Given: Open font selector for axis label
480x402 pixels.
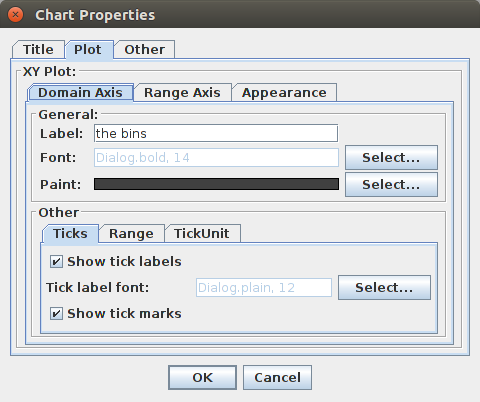Looking at the screenshot, I should point(391,157).
